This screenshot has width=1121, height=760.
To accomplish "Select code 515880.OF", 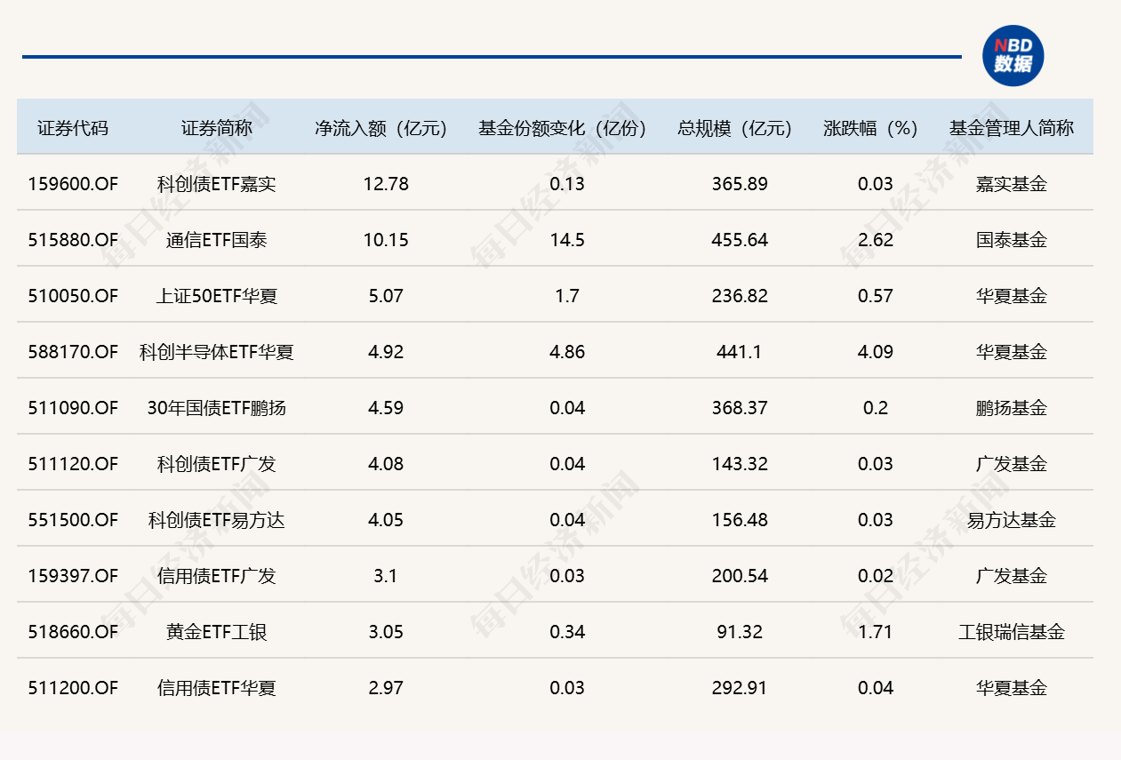I will pos(73,240).
